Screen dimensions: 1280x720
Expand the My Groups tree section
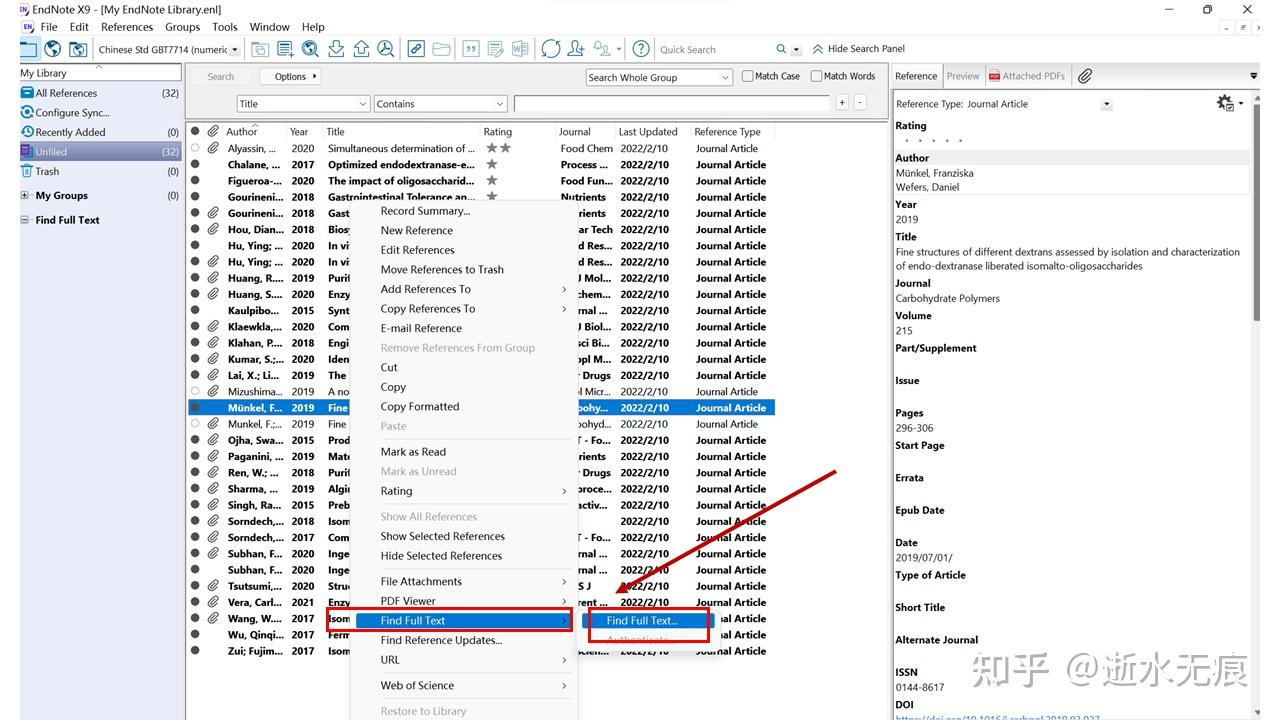[25, 196]
